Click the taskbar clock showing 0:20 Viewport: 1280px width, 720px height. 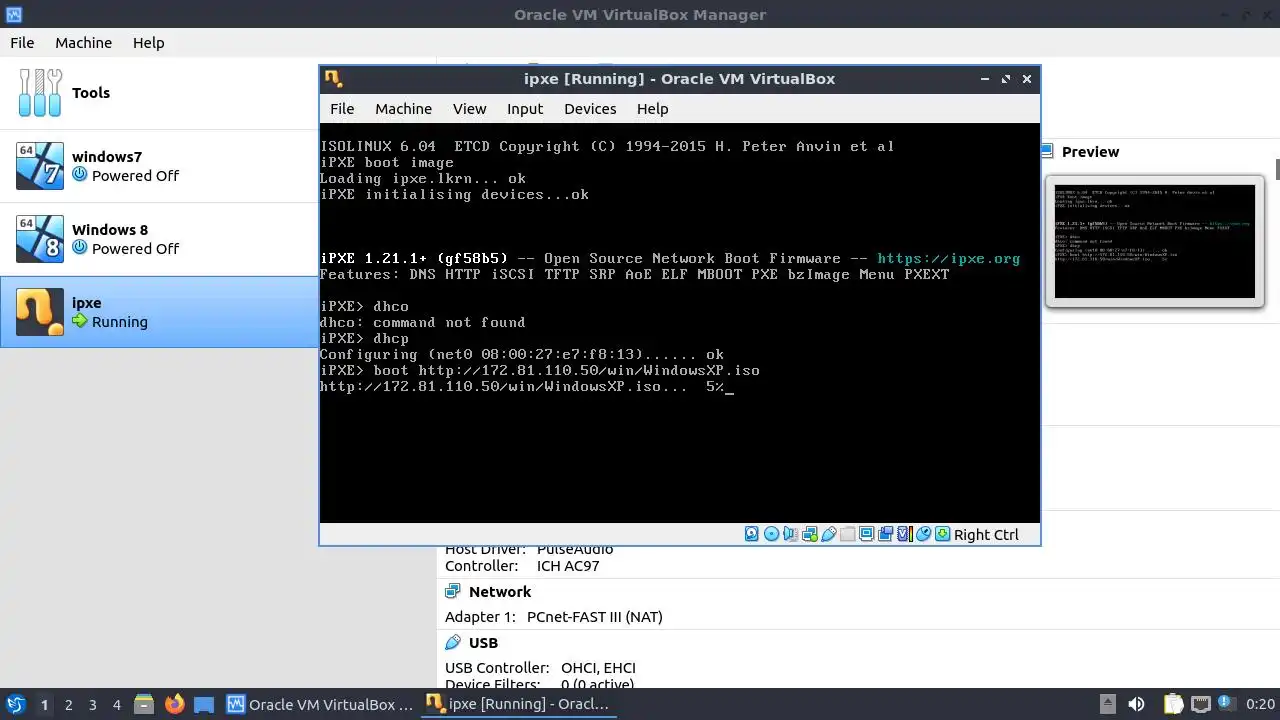[1261, 704]
